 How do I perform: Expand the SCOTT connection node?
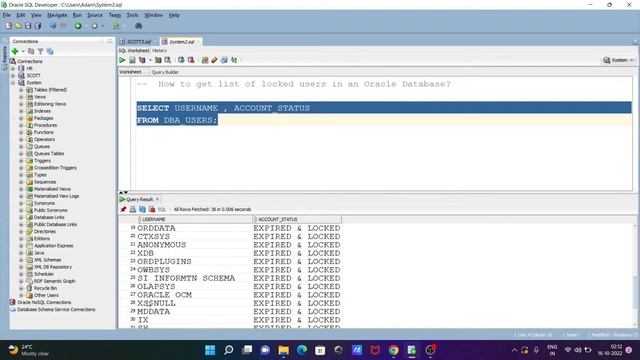coord(13,76)
